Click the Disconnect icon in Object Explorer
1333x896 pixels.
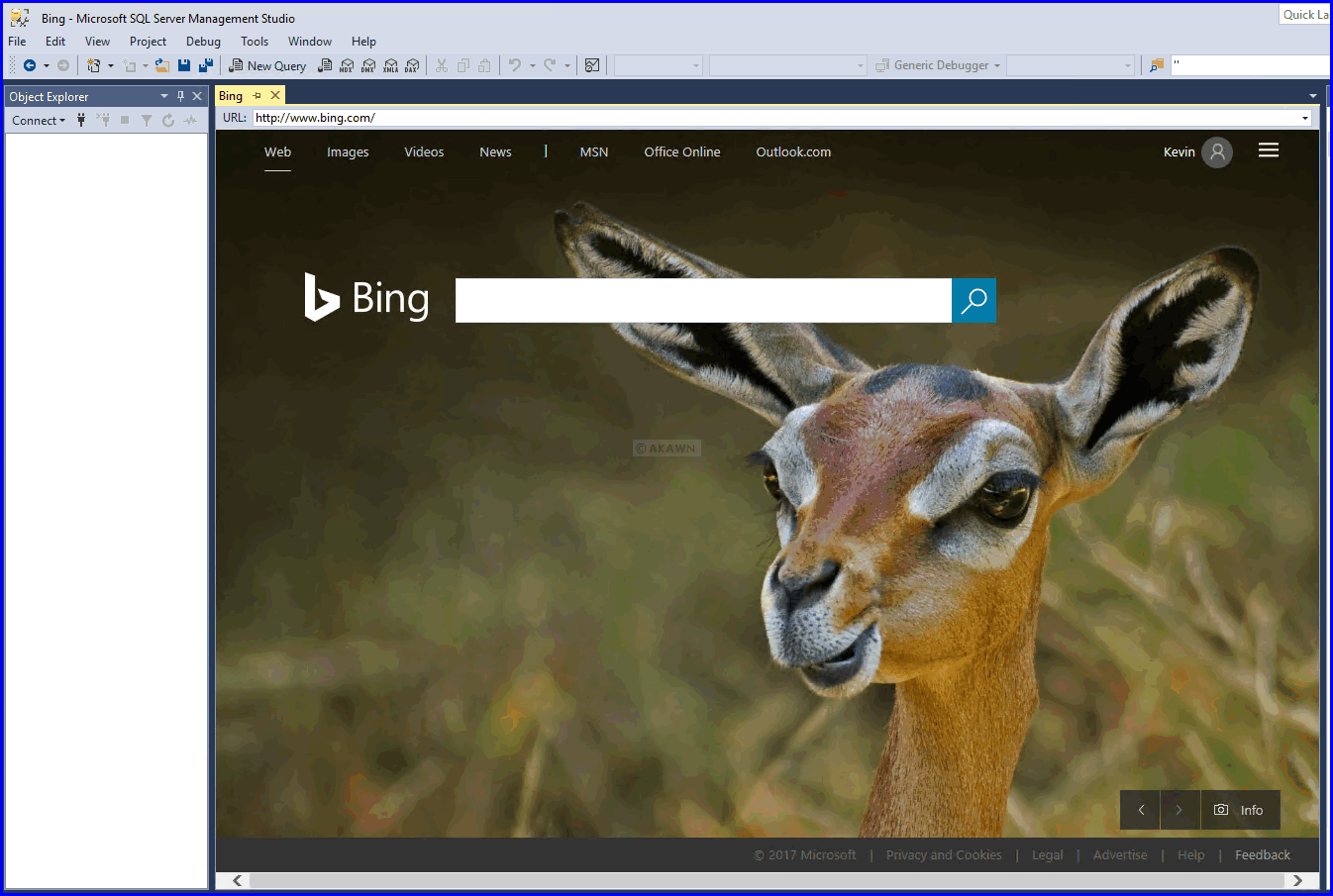[103, 120]
